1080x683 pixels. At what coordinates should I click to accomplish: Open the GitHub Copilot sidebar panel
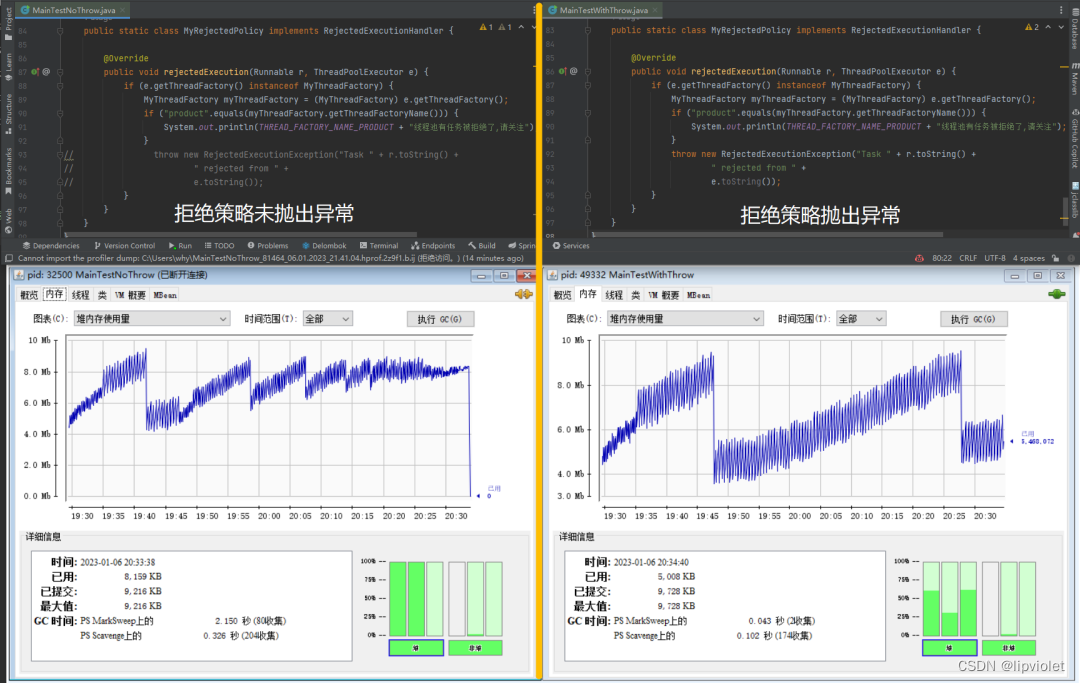[x=1074, y=139]
